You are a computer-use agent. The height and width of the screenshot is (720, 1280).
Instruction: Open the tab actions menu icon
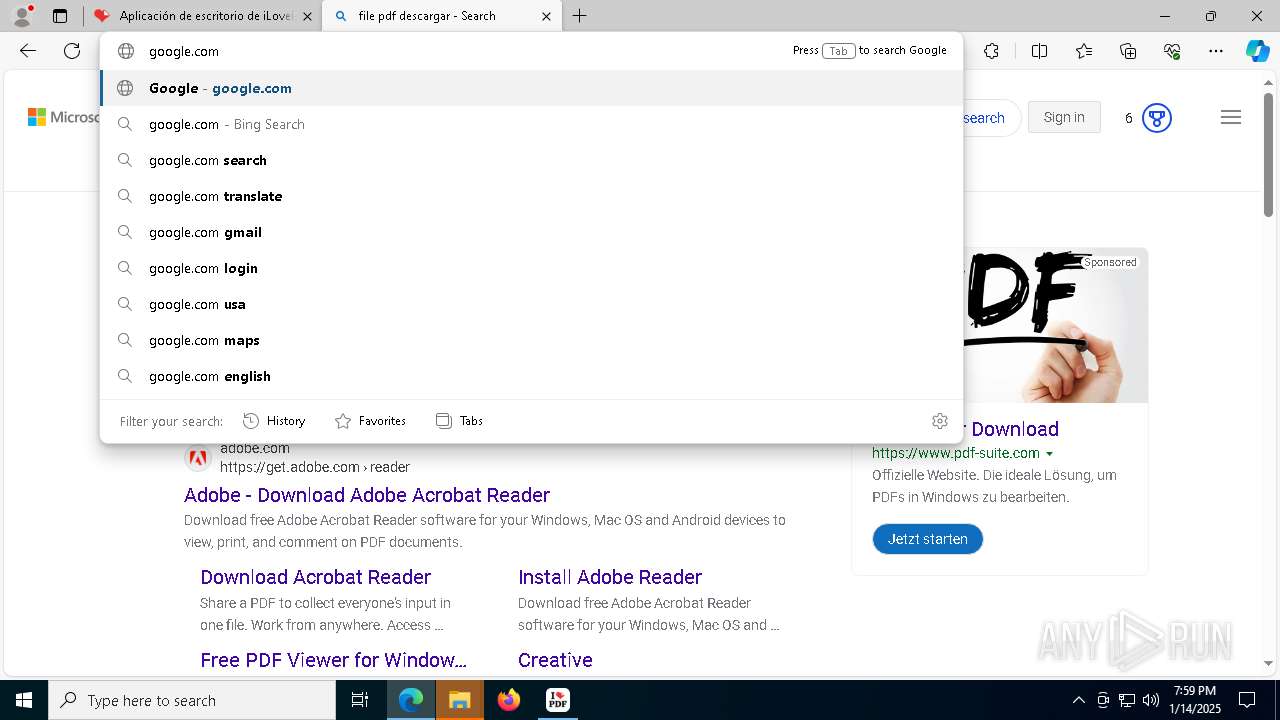[x=60, y=16]
